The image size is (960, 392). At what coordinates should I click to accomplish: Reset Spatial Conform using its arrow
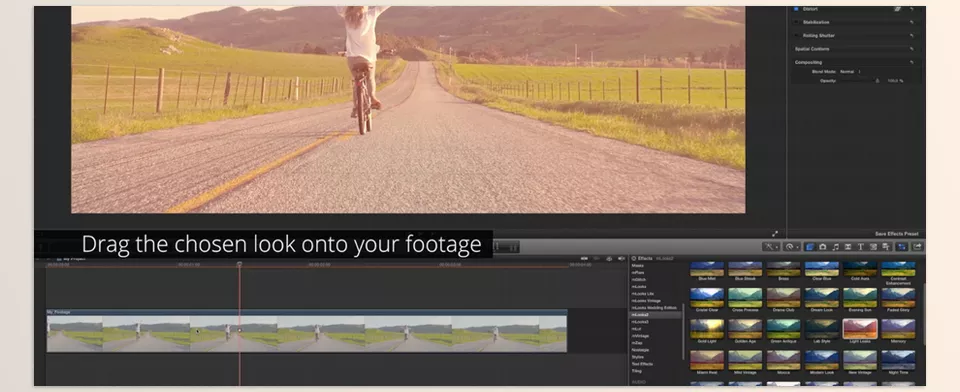click(x=912, y=49)
